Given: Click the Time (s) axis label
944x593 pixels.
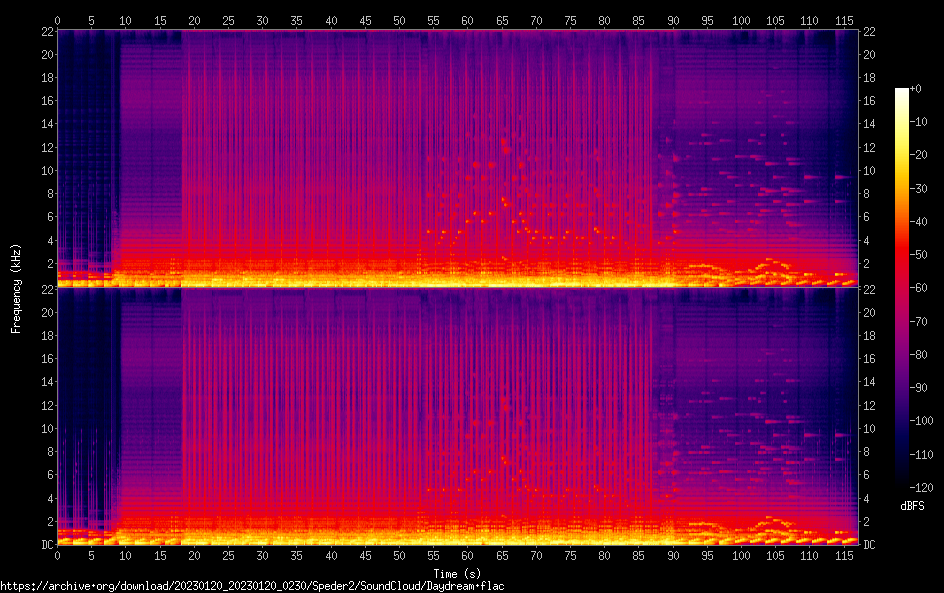Looking at the screenshot, I should click(x=457, y=573).
